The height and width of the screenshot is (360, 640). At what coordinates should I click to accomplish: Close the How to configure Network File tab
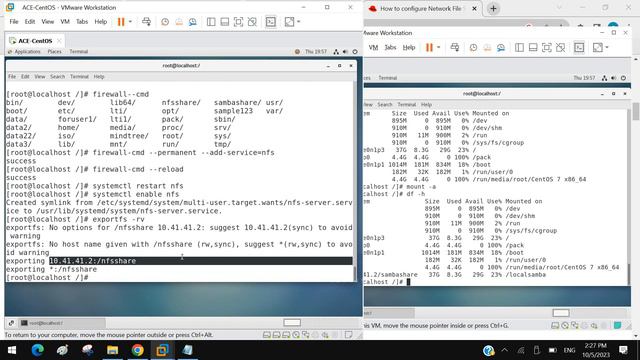point(474,9)
